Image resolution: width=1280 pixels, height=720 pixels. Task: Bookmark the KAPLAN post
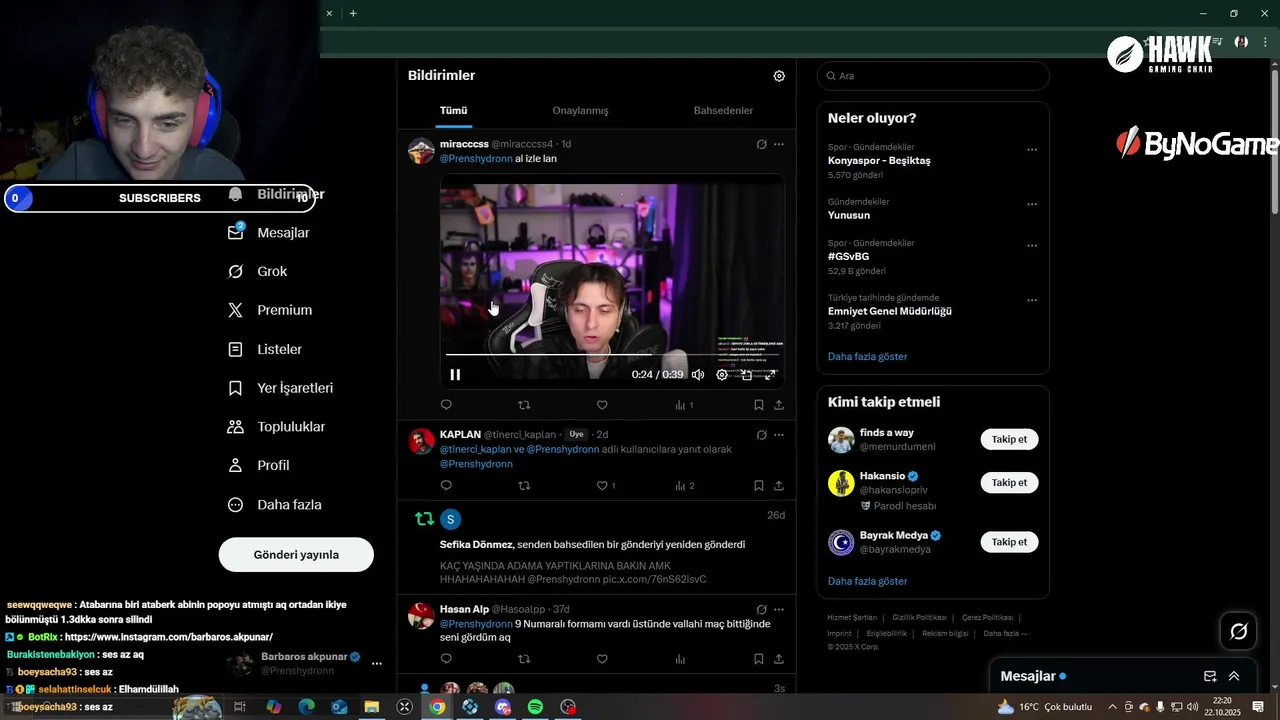[758, 486]
